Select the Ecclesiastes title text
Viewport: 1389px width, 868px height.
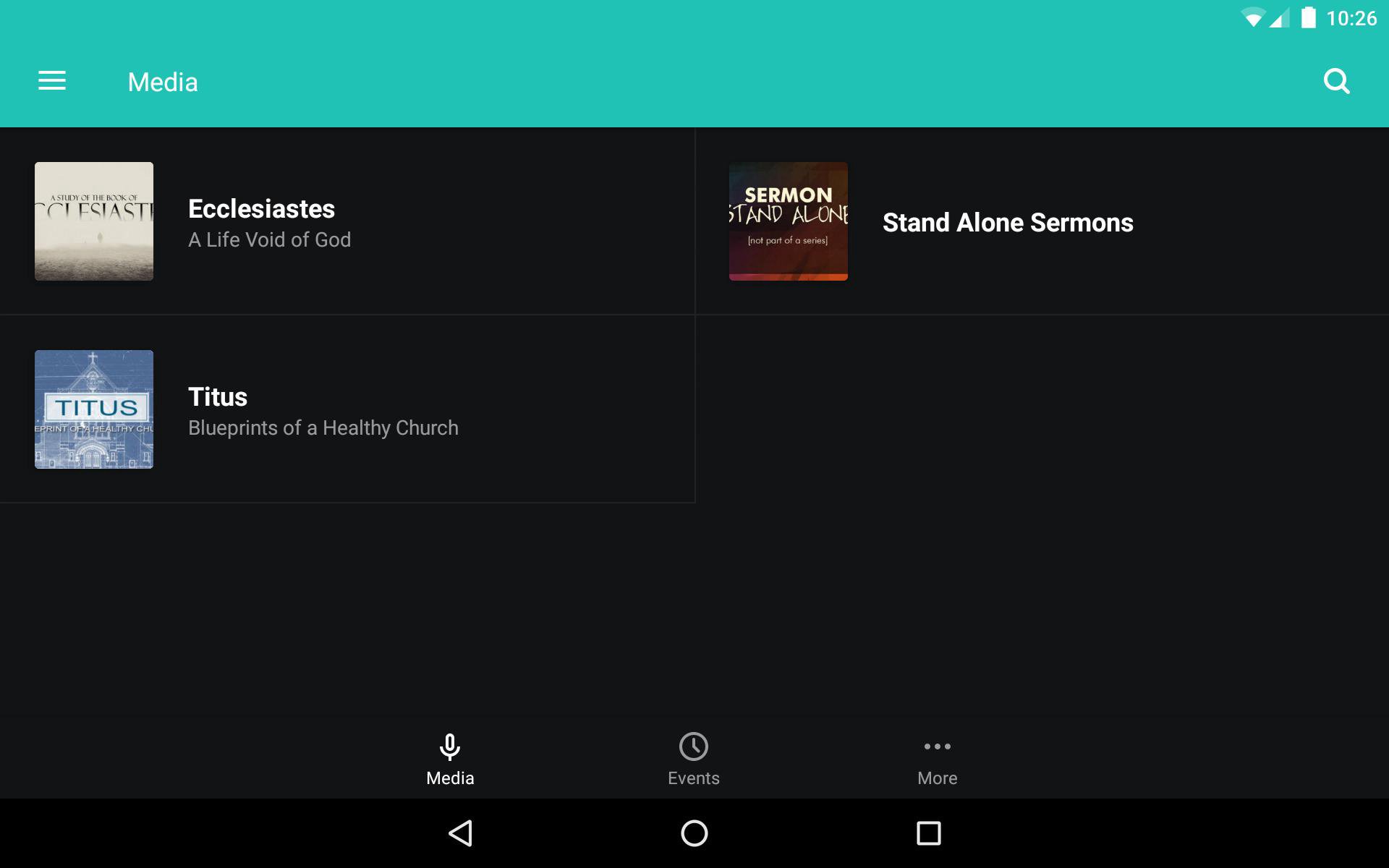coord(261,209)
